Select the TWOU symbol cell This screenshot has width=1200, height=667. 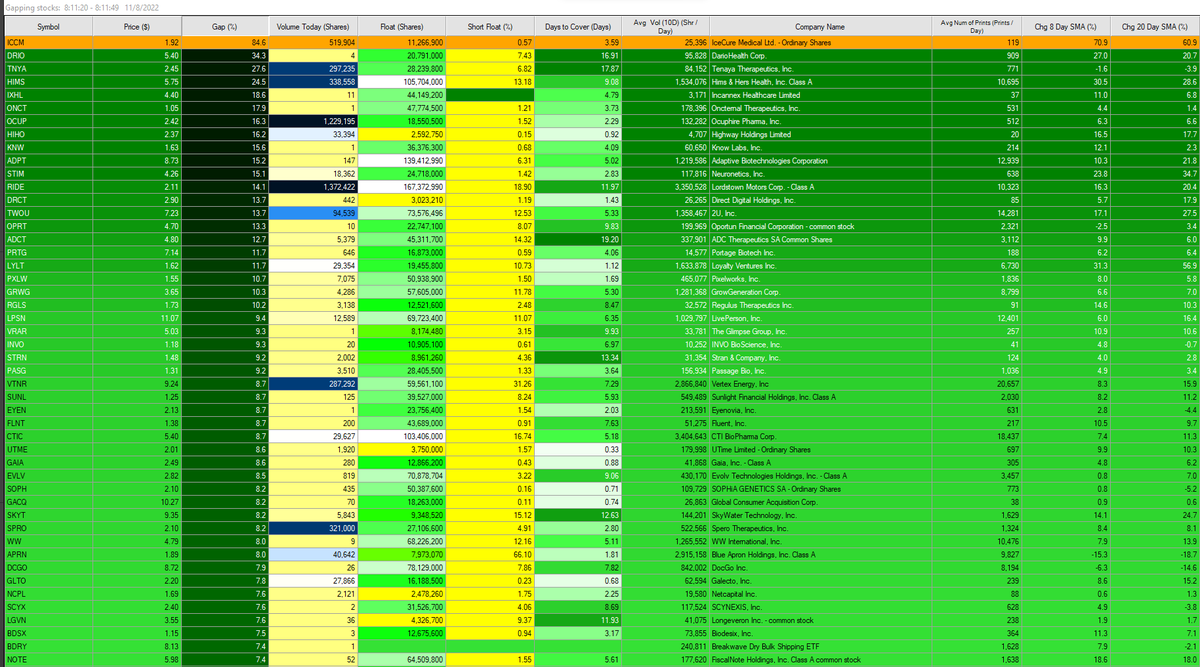[48, 211]
